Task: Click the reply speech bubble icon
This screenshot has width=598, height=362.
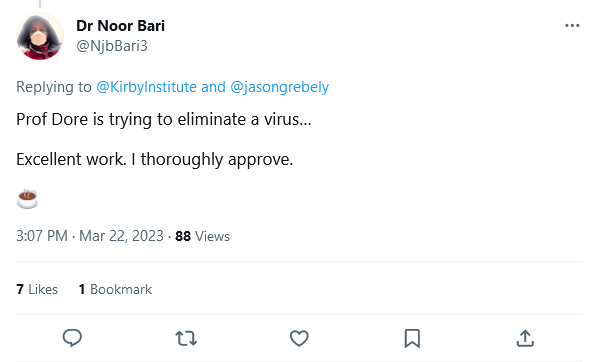Action: [72, 338]
